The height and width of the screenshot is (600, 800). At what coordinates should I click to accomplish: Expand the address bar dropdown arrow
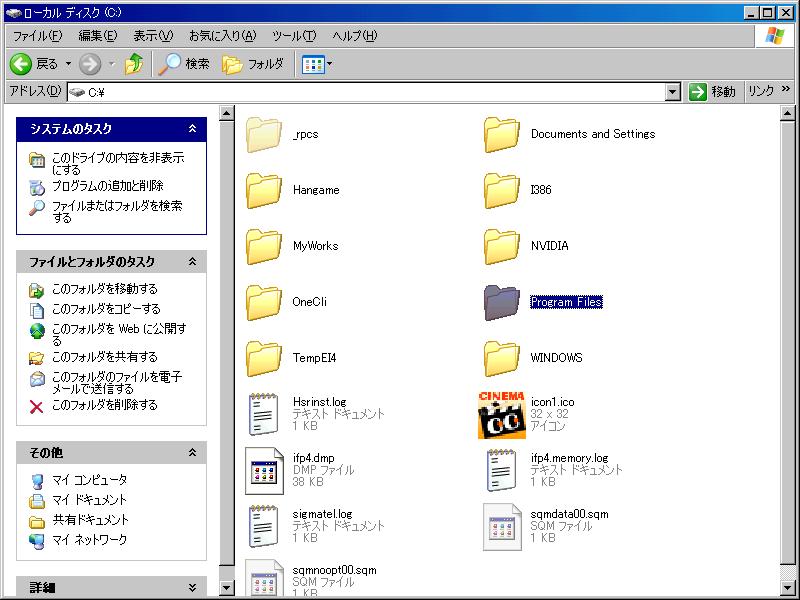pos(673,92)
